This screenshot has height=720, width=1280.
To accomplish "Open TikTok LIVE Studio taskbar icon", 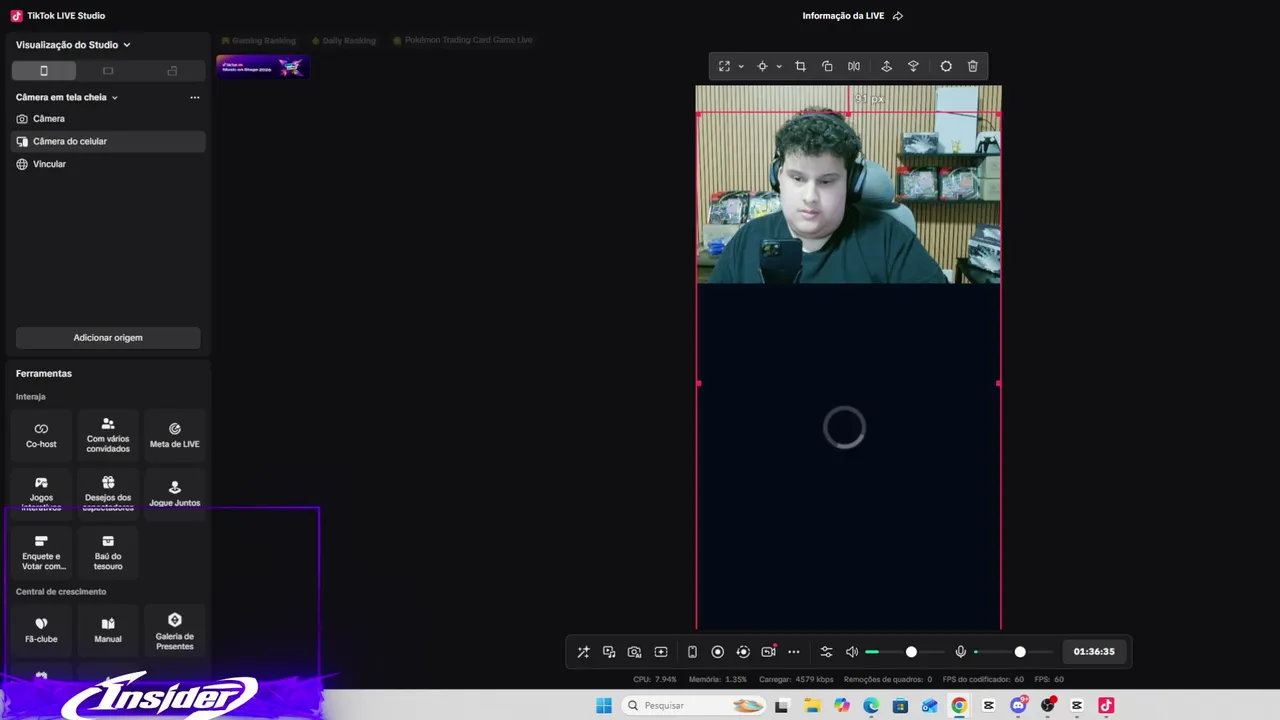I will click(x=1106, y=706).
